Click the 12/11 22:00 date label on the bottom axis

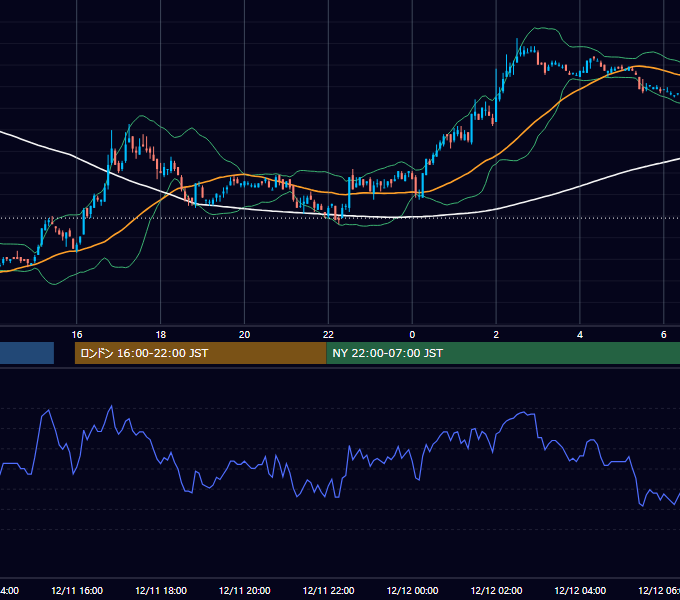pyautogui.click(x=328, y=590)
